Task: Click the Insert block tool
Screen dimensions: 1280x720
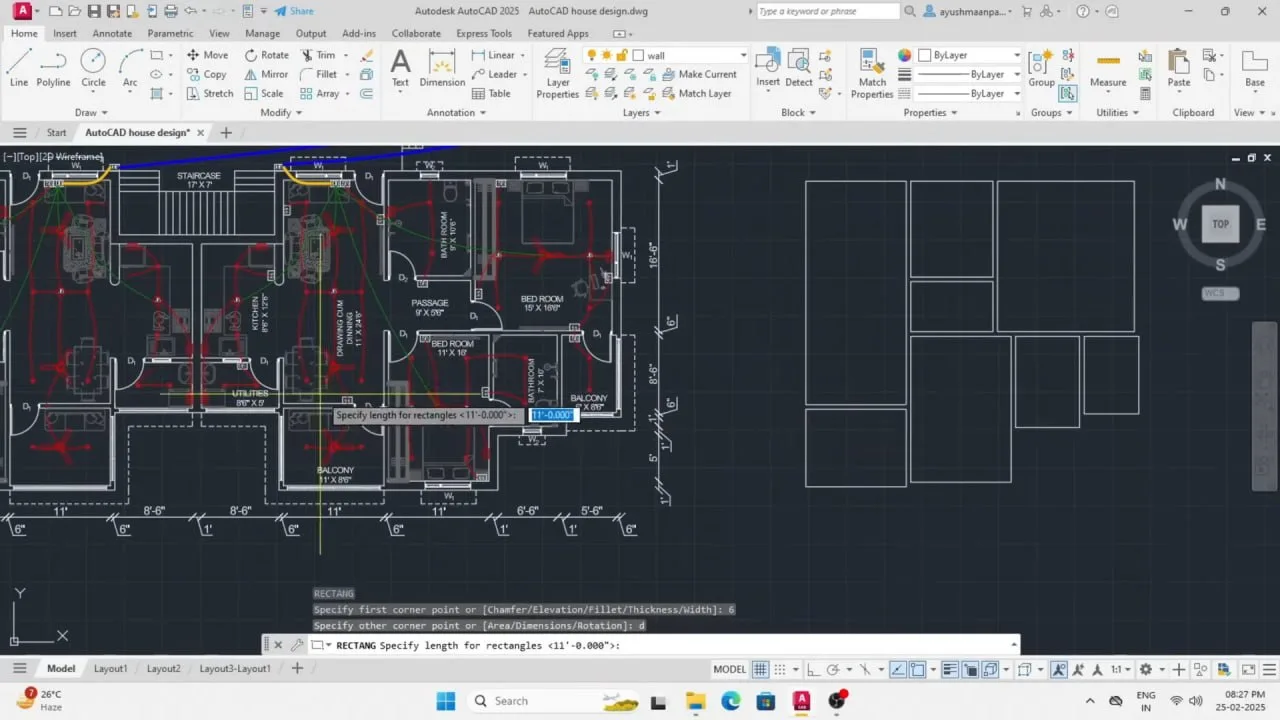Action: pyautogui.click(x=768, y=68)
